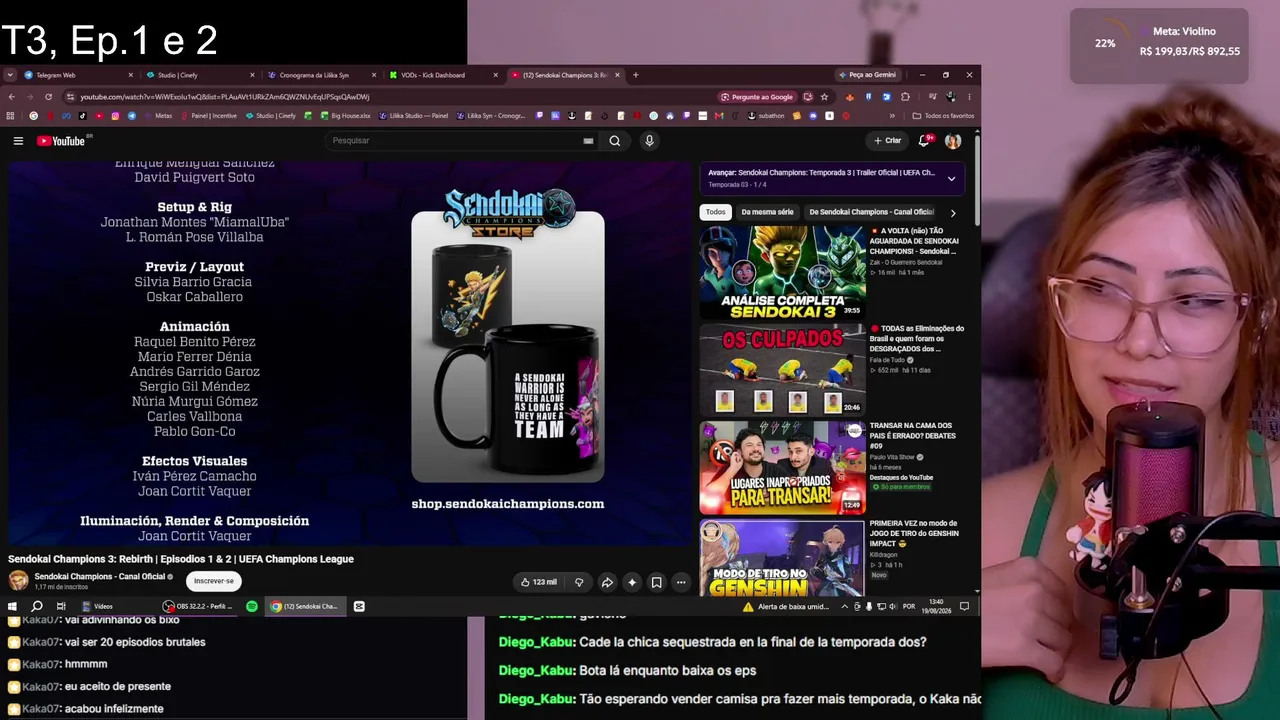Viewport: 1280px width, 720px height.
Task: Open the Todos os favoritos folder
Action: point(943,116)
